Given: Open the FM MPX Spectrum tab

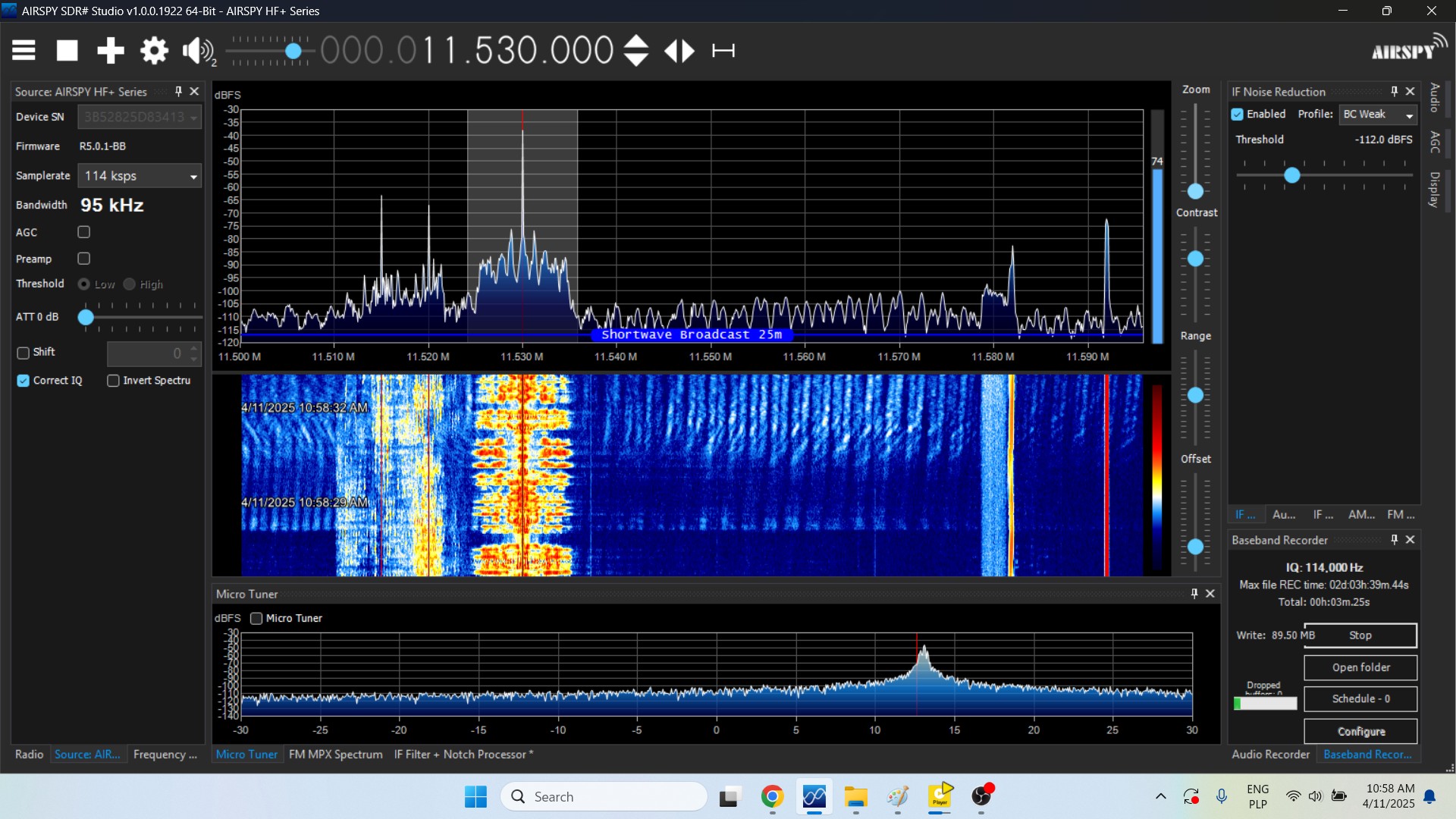Looking at the screenshot, I should pyautogui.click(x=336, y=754).
